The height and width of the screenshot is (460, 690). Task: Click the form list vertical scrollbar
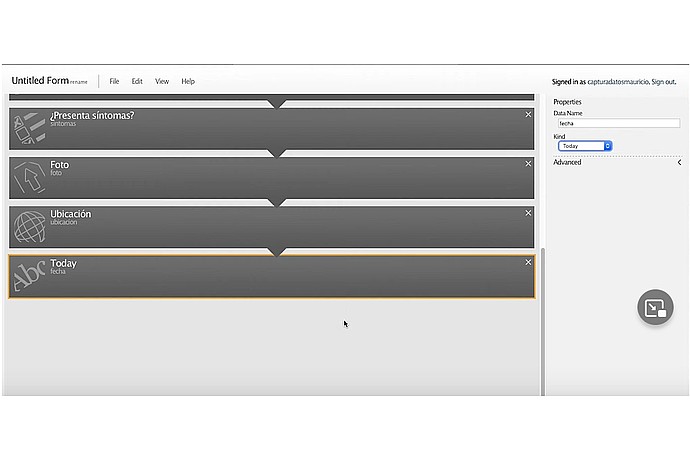click(543, 321)
